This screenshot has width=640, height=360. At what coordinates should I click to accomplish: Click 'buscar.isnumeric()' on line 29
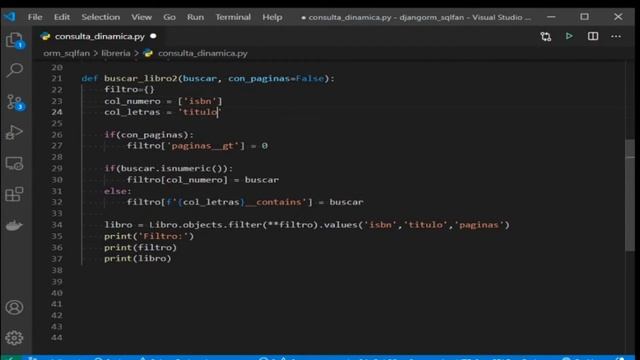tap(174, 169)
